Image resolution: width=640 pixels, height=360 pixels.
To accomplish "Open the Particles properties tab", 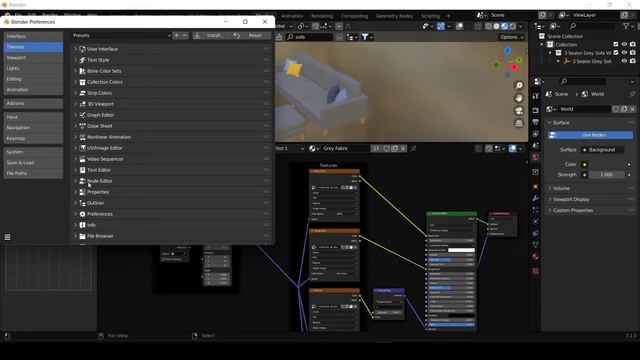I will (x=536, y=210).
